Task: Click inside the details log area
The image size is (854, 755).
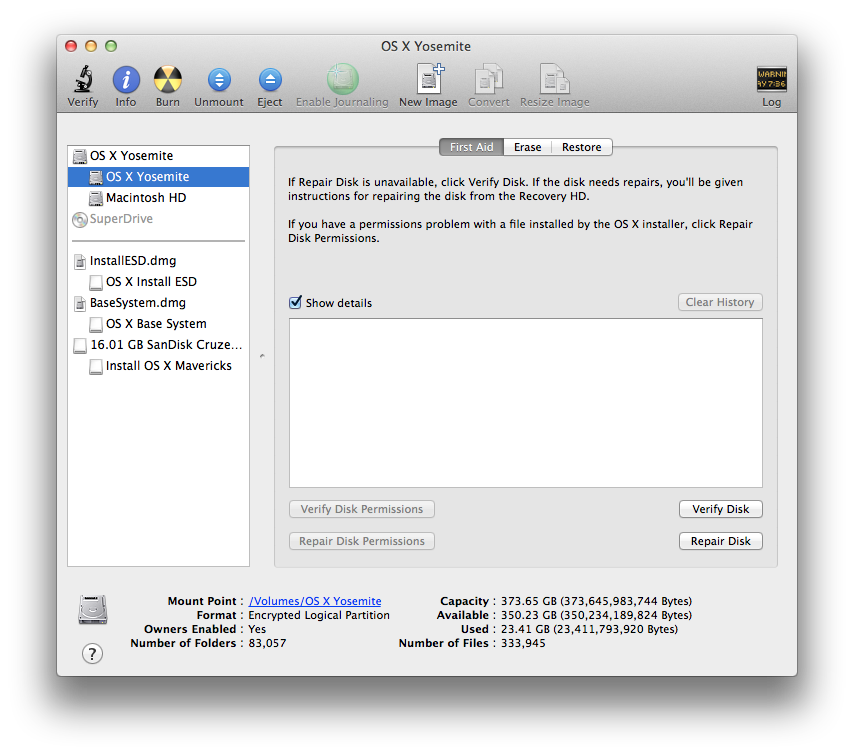Action: tap(526, 403)
